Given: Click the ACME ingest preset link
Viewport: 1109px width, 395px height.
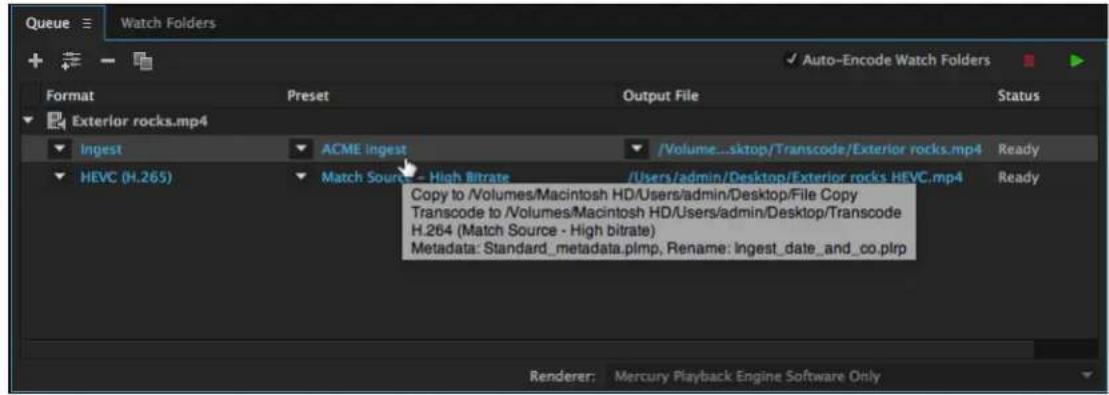Looking at the screenshot, I should coord(364,149).
